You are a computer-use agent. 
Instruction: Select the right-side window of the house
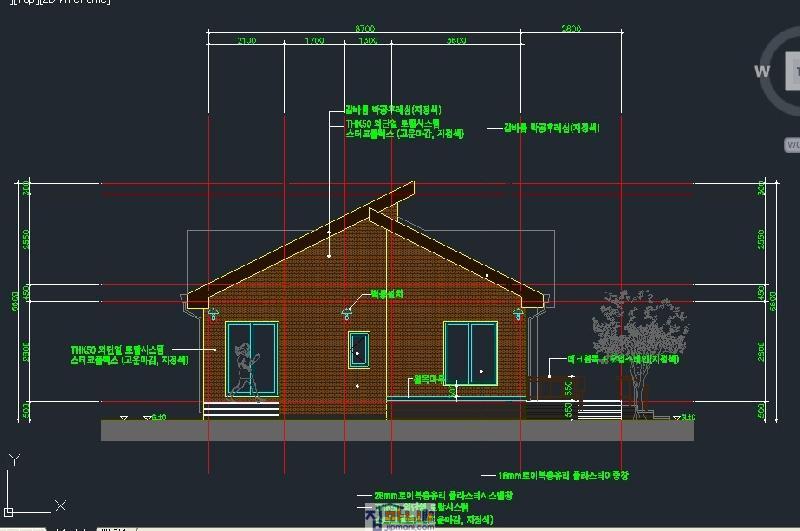click(x=470, y=353)
